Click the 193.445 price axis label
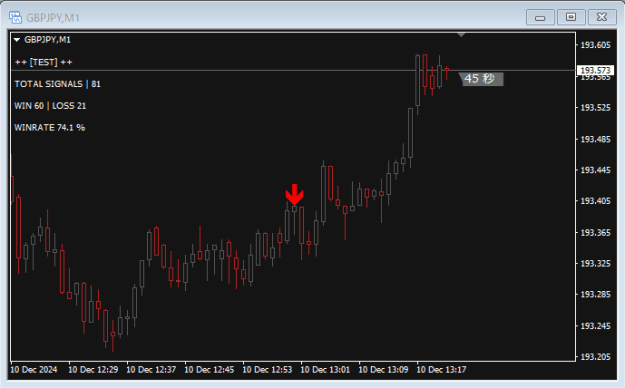Image resolution: width=625 pixels, height=388 pixels. [595, 170]
